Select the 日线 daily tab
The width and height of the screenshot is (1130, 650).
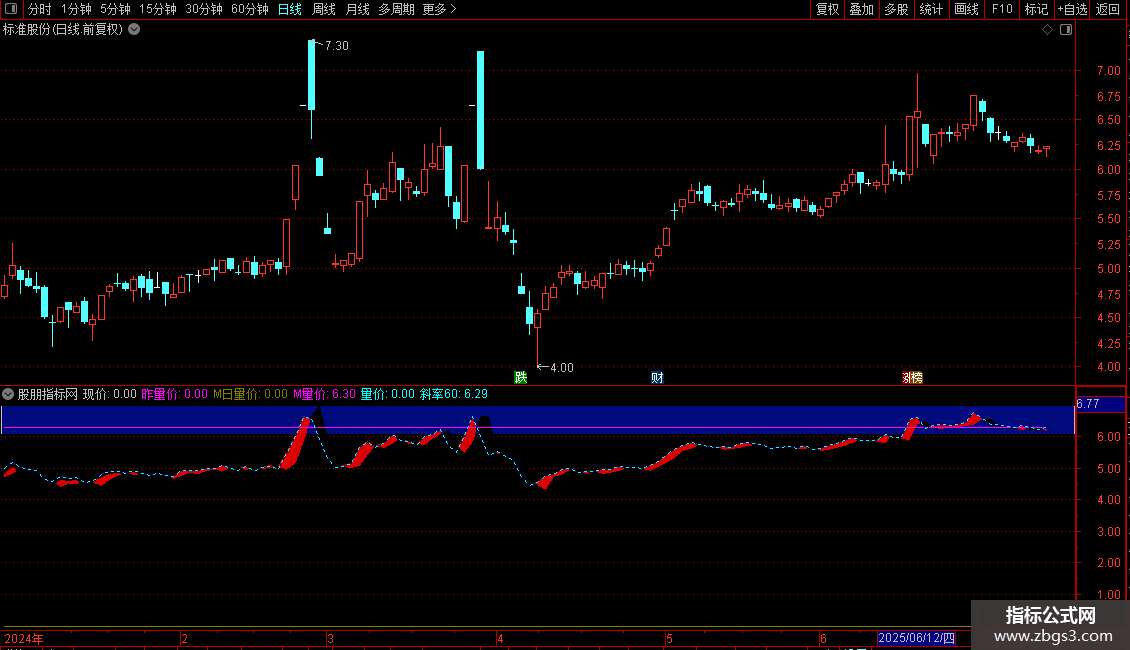[x=290, y=9]
